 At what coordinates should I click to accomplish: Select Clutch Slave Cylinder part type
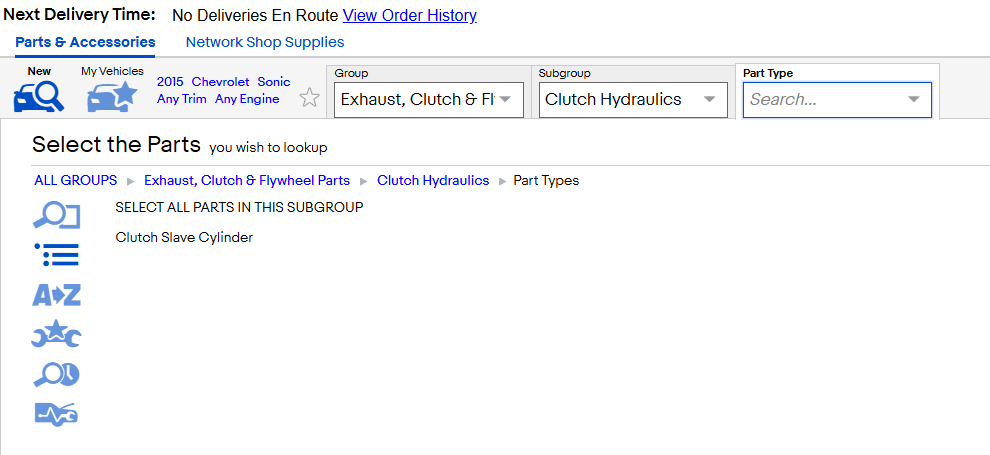click(184, 238)
